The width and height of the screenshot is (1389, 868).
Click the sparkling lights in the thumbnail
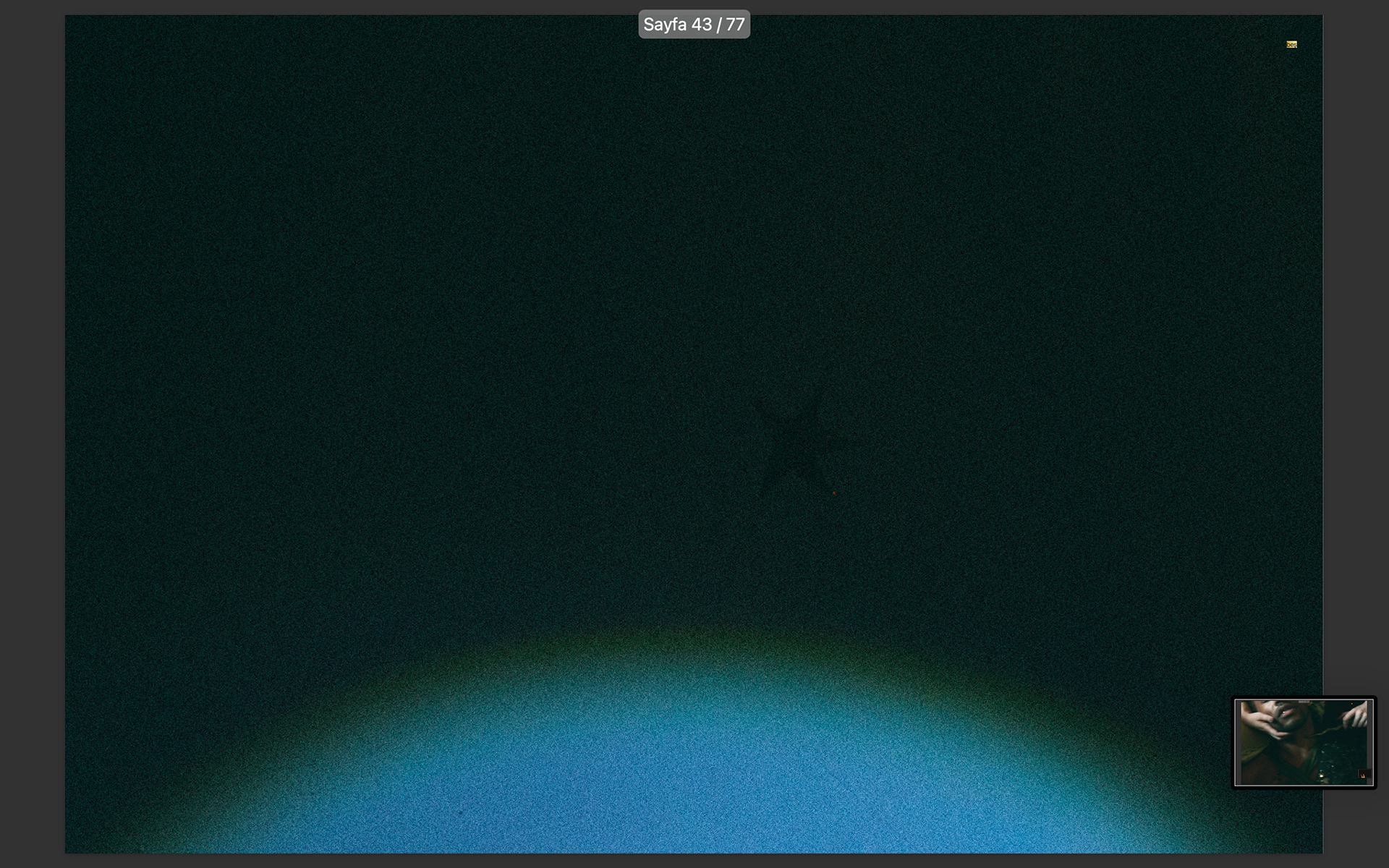pyautogui.click(x=1322, y=774)
